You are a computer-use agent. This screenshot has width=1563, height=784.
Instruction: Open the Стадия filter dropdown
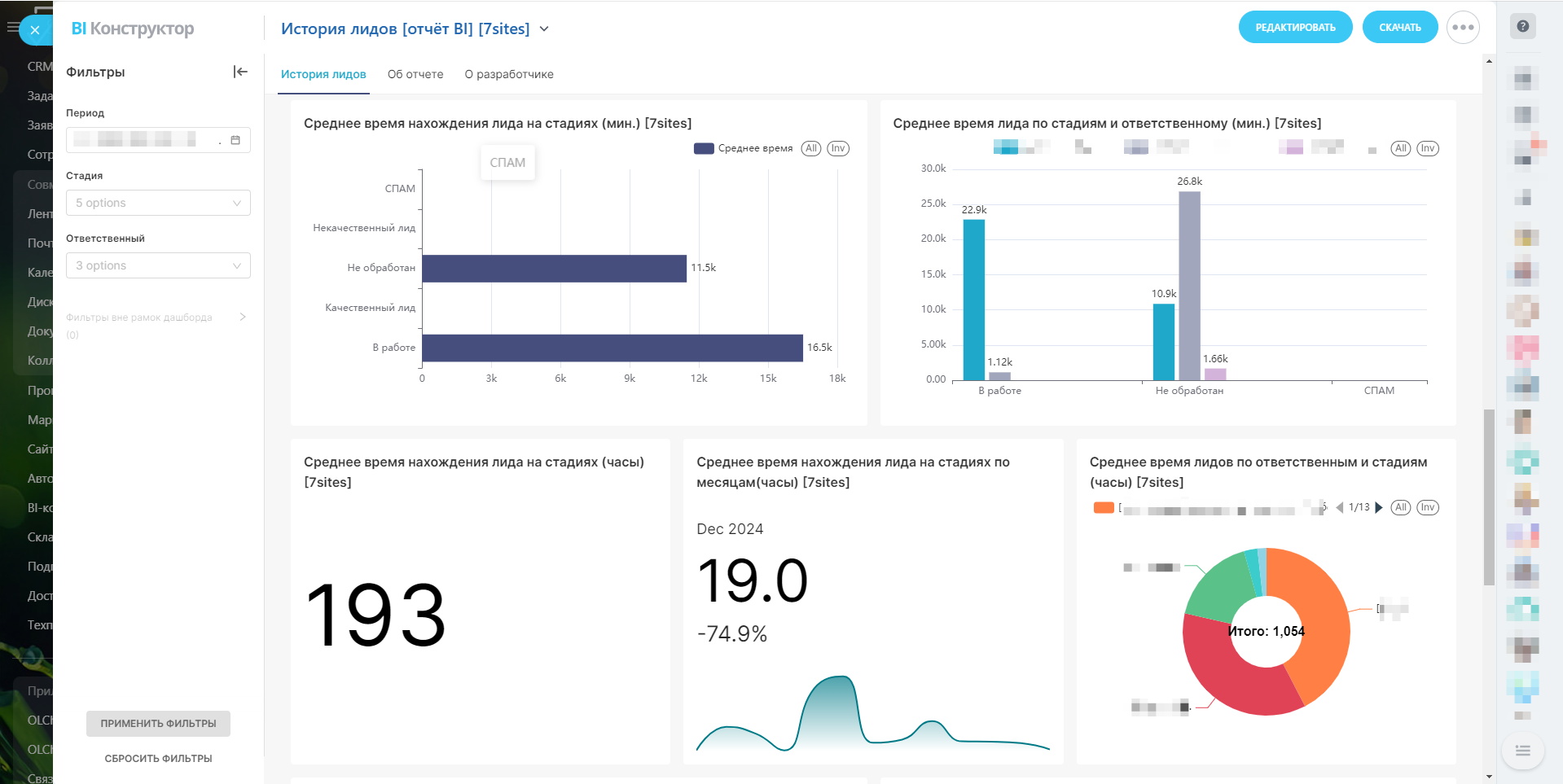[x=158, y=203]
